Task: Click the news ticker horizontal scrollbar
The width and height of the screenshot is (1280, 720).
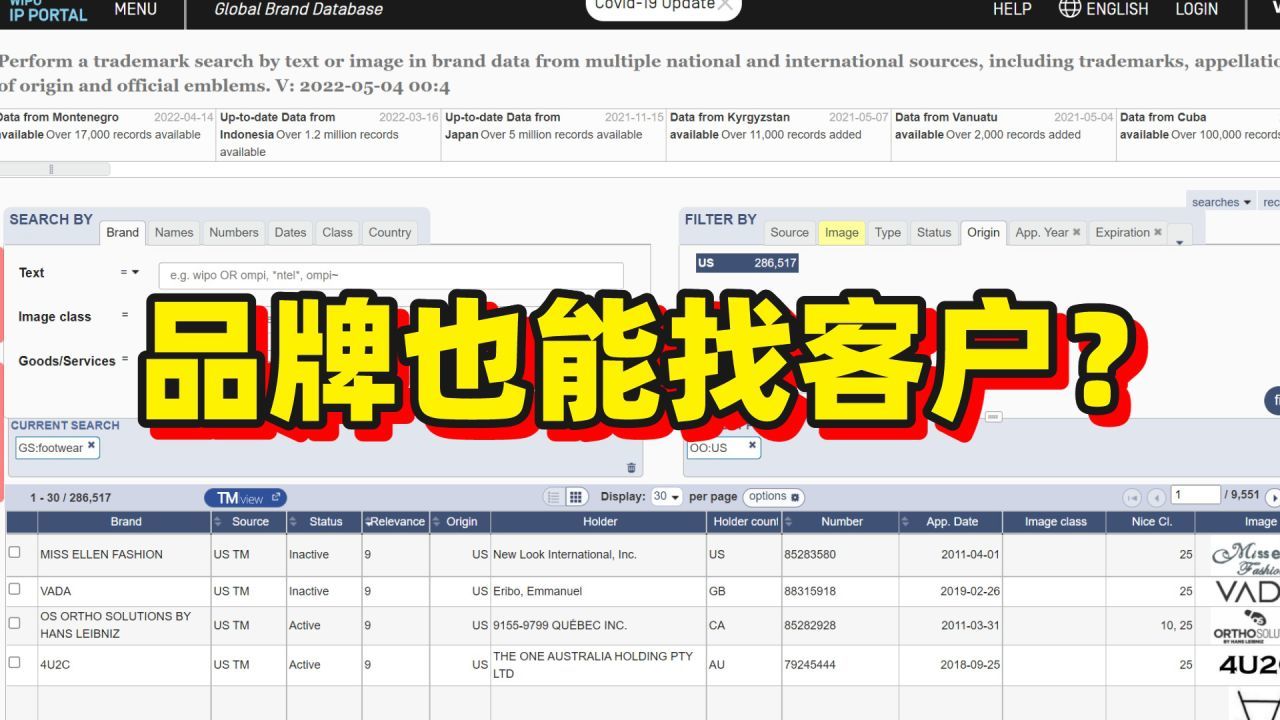Action: point(55,169)
